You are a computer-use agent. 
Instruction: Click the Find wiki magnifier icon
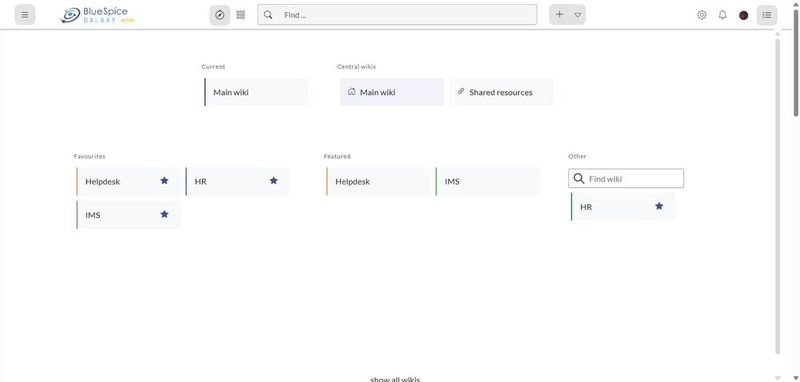[579, 179]
